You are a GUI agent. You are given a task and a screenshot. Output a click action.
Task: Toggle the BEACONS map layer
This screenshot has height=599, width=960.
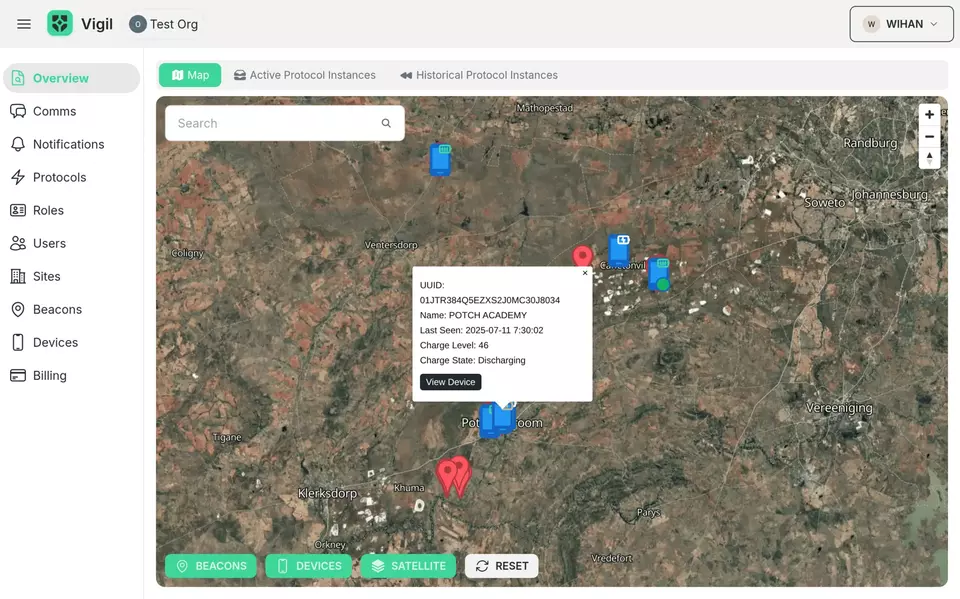[210, 566]
